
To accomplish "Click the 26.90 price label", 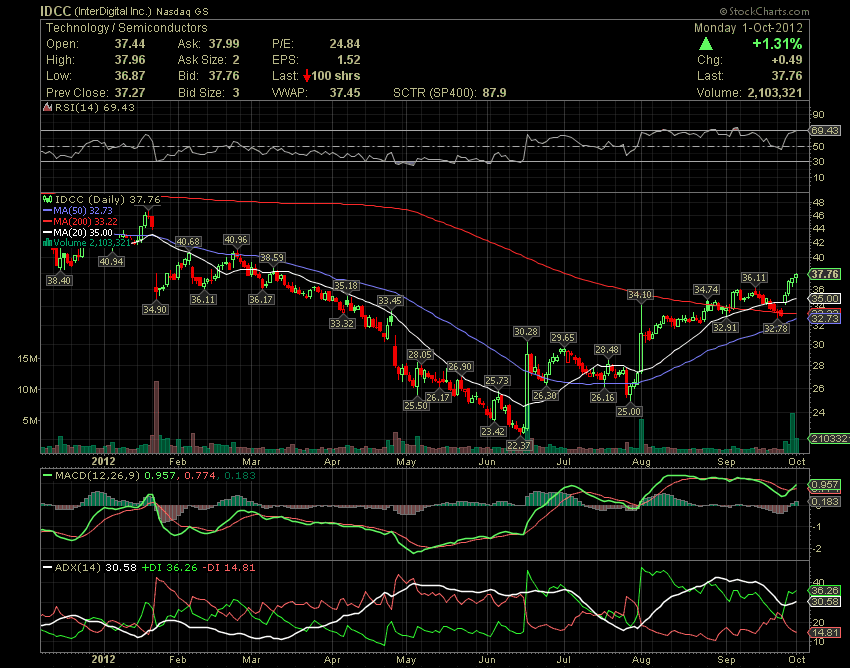I will [x=460, y=367].
